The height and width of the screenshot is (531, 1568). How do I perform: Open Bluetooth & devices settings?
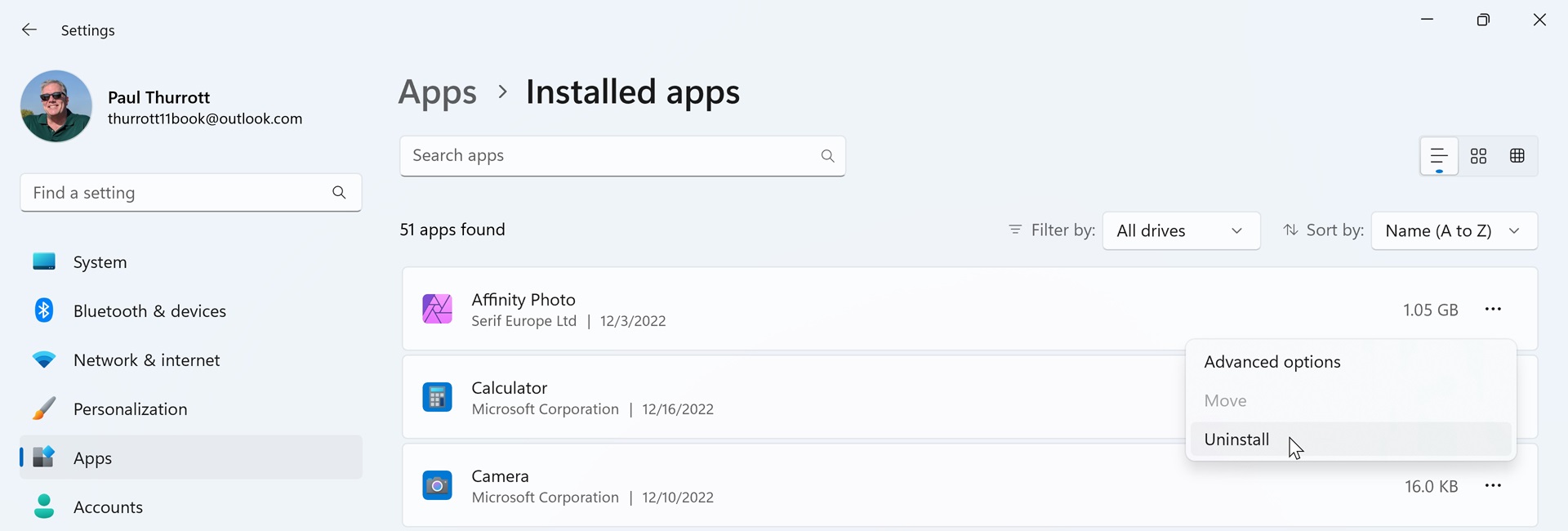tap(149, 311)
